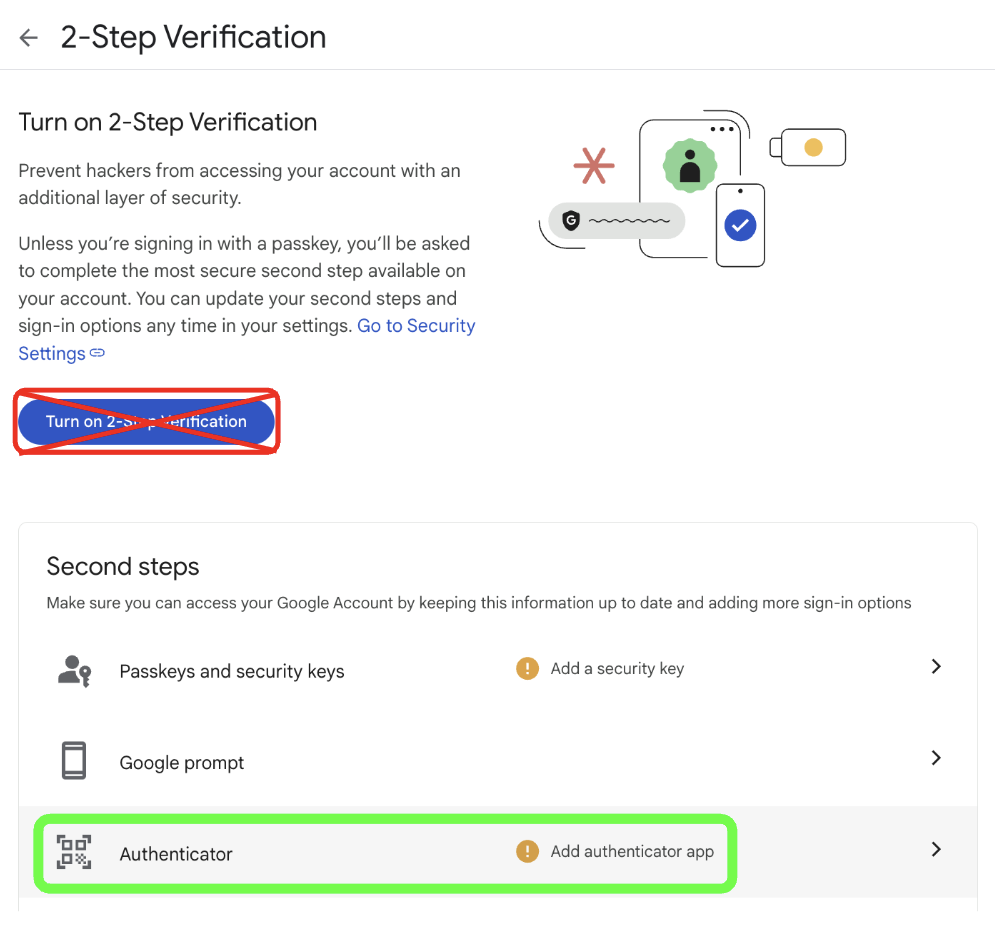Click the blue checkmark phone illustration
This screenshot has width=996, height=926.
click(741, 225)
